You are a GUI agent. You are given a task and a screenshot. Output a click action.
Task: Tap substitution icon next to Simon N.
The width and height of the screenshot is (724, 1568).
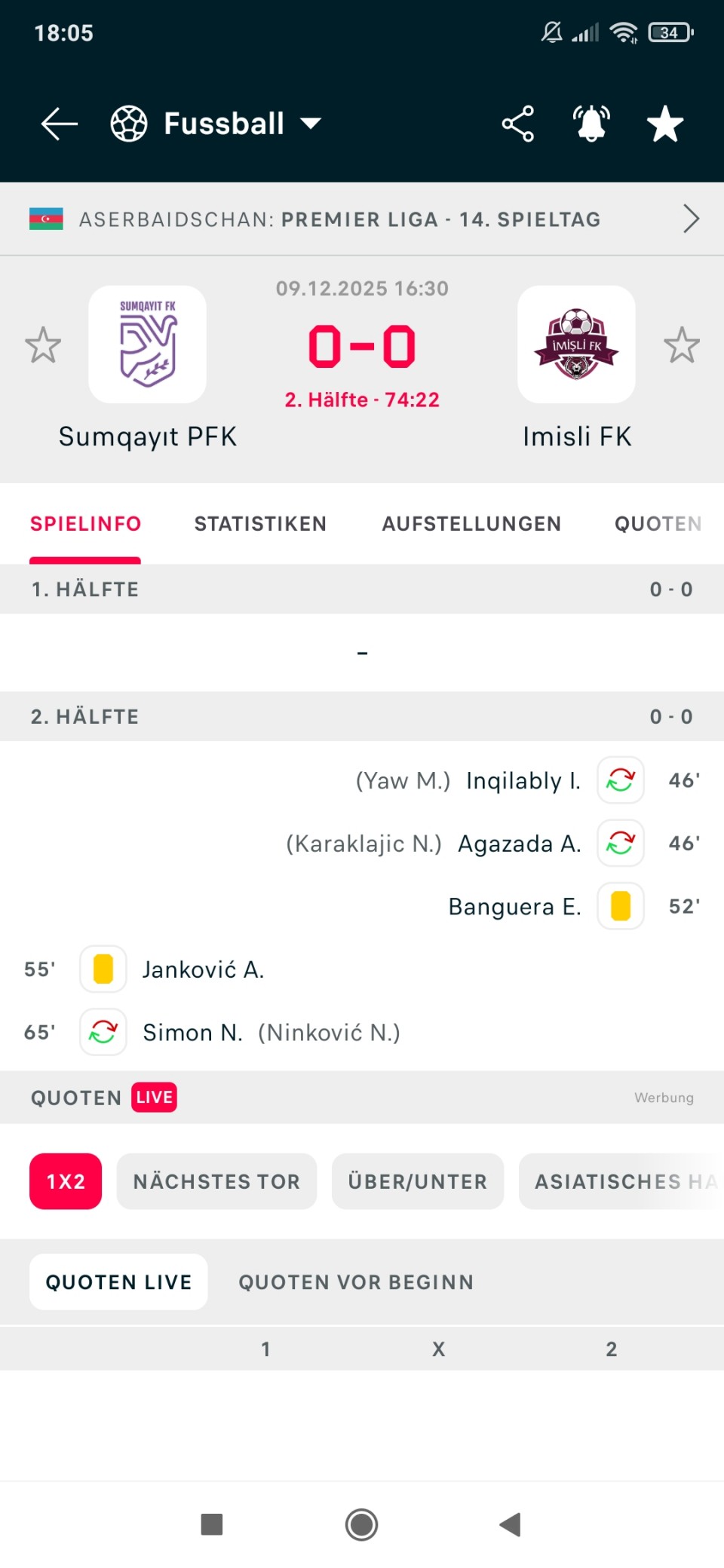[103, 1032]
